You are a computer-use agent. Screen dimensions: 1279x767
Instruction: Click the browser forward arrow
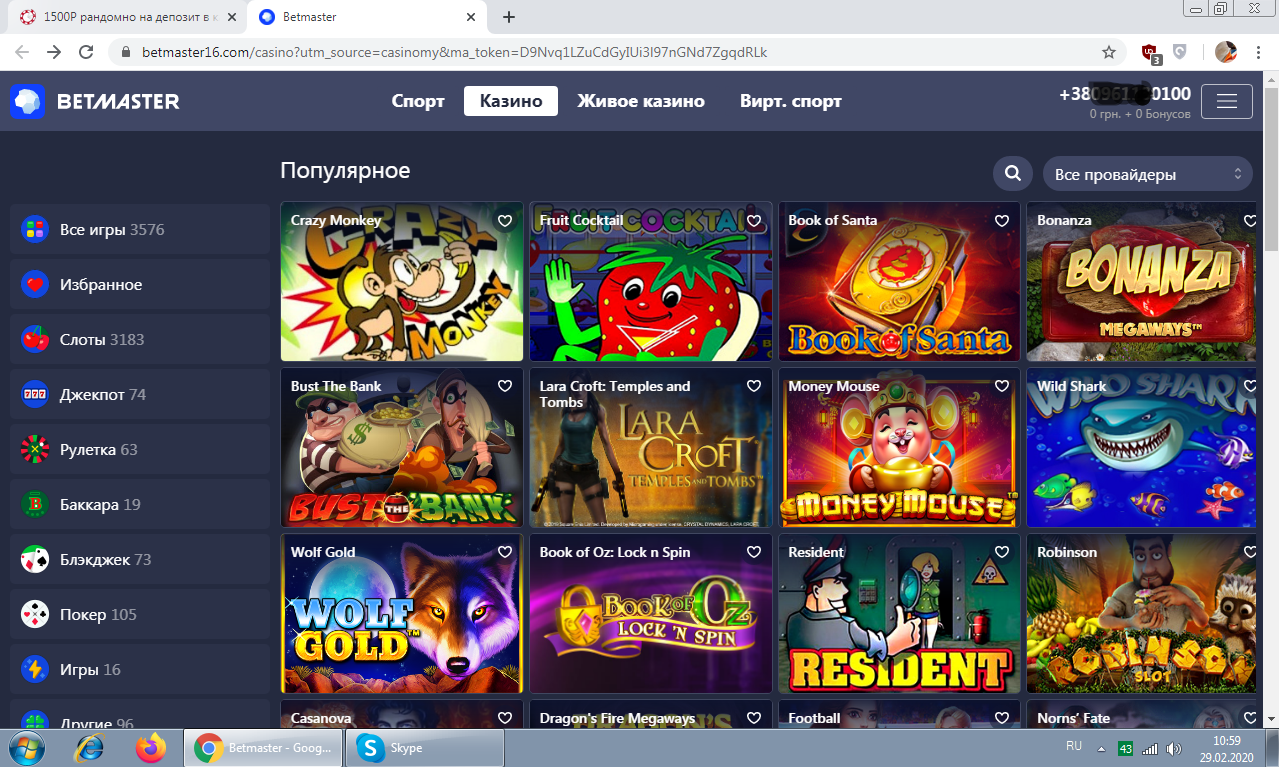(54, 52)
